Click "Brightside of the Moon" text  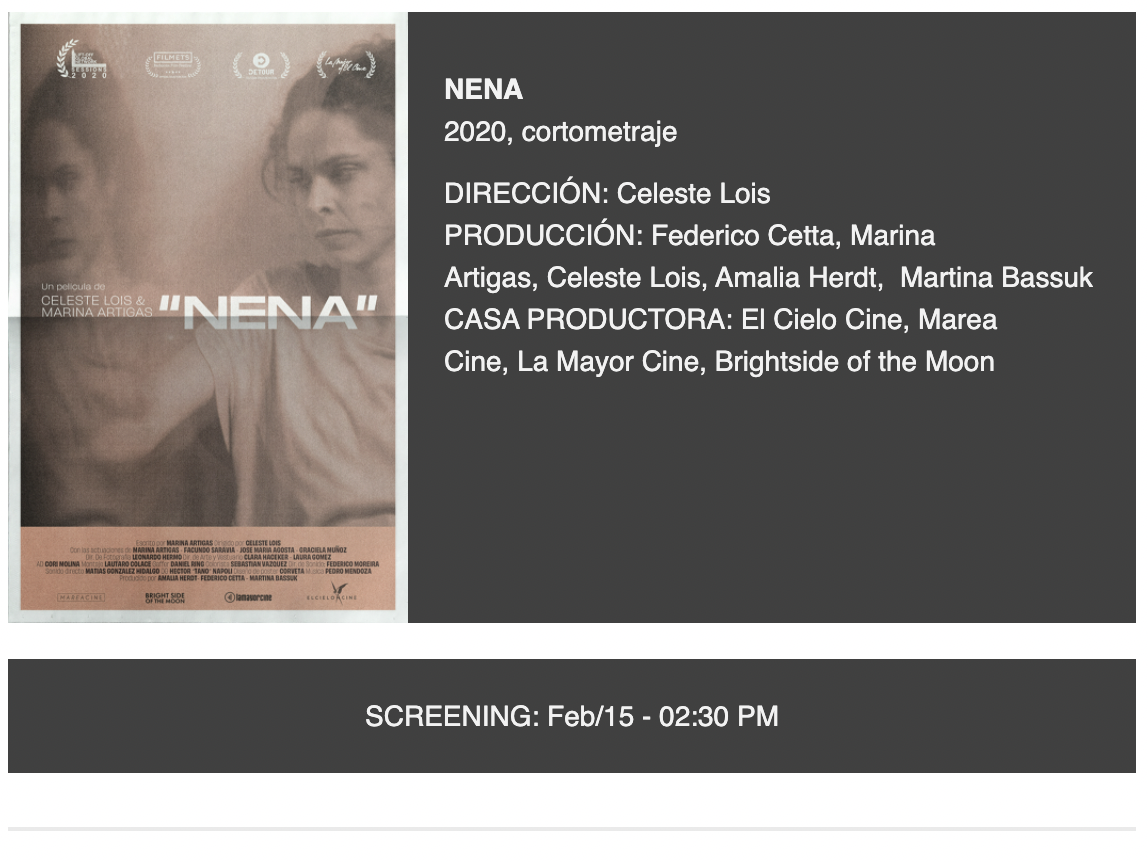point(854,362)
